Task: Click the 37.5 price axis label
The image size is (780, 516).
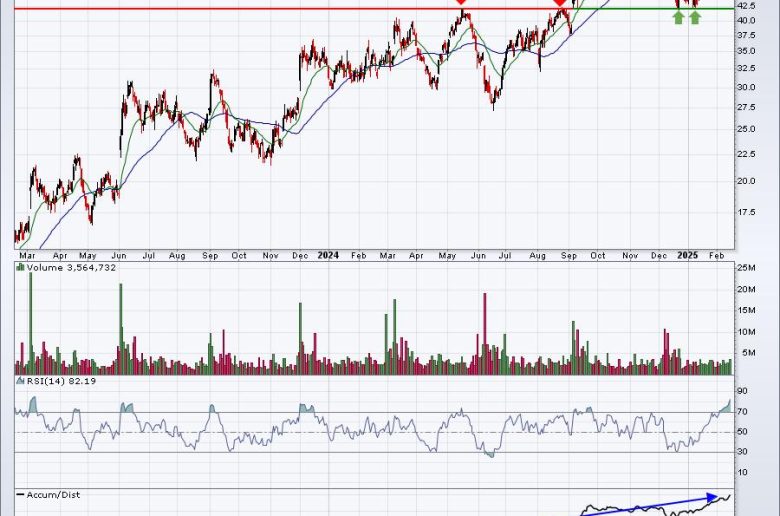Action: click(747, 35)
